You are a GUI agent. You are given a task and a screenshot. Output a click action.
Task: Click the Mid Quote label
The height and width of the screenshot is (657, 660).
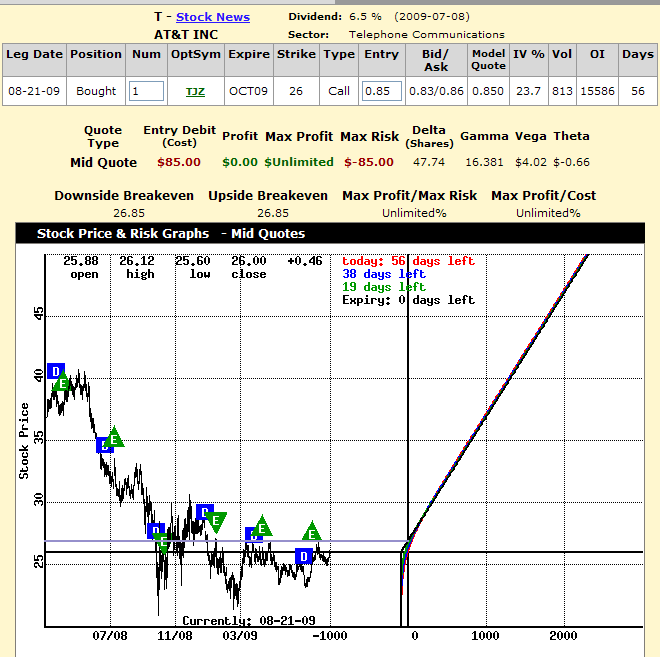104,162
